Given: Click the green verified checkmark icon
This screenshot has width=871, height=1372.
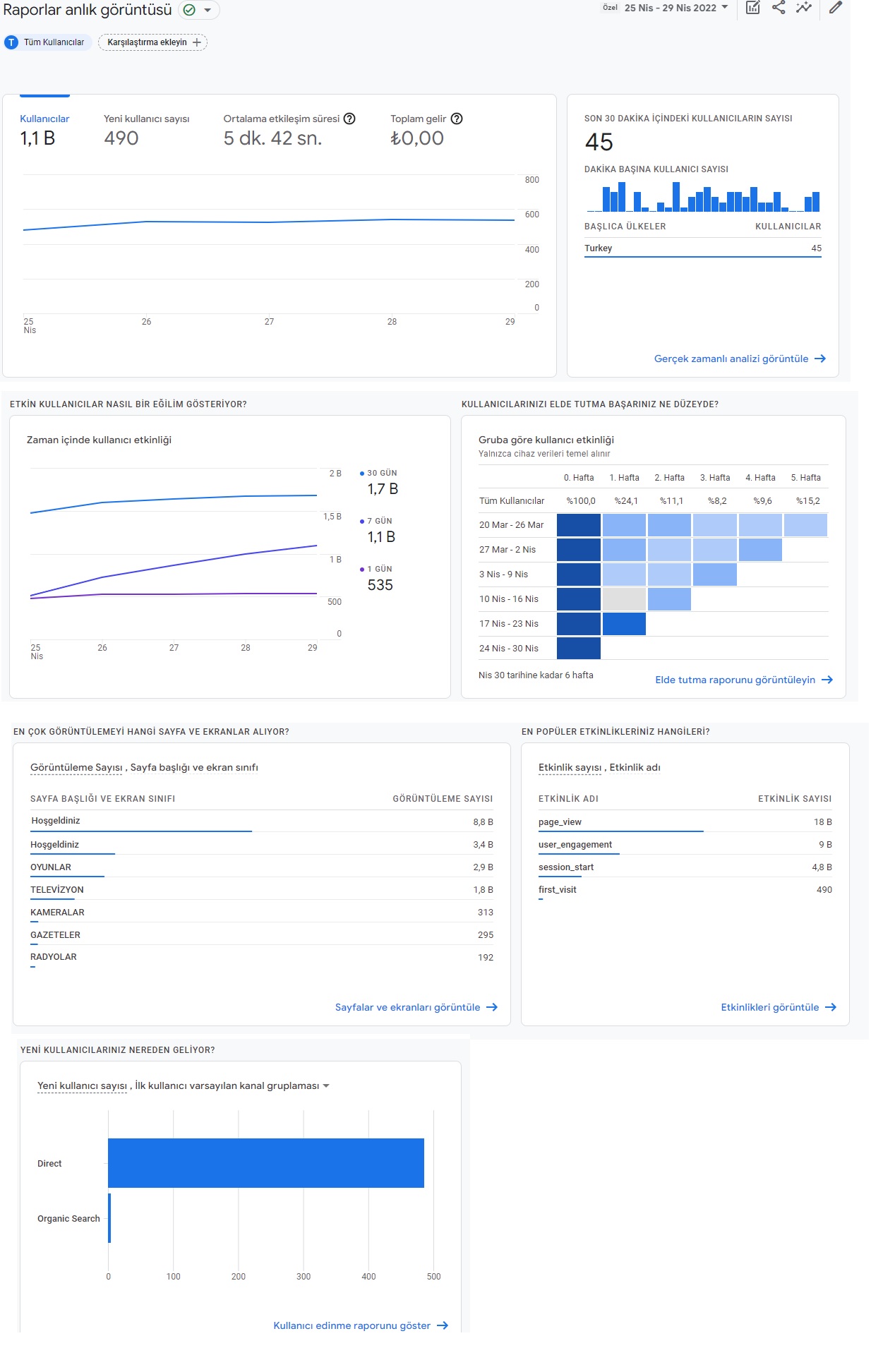Looking at the screenshot, I should (189, 10).
